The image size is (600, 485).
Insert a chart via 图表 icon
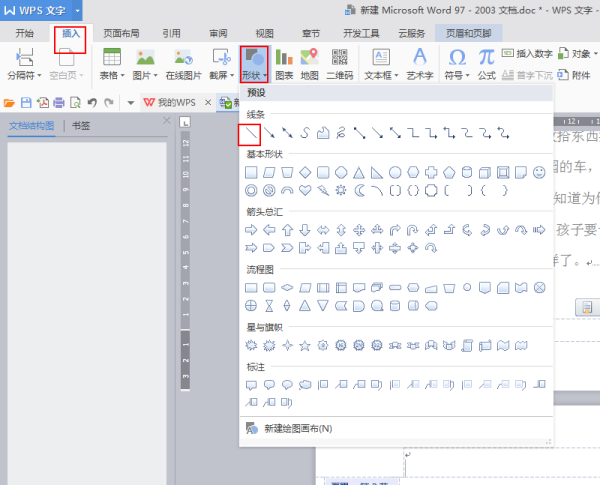(x=284, y=64)
